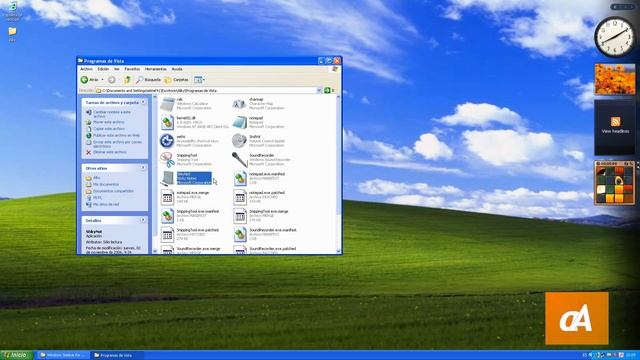Click View headlines in feed gadget

click(x=615, y=131)
